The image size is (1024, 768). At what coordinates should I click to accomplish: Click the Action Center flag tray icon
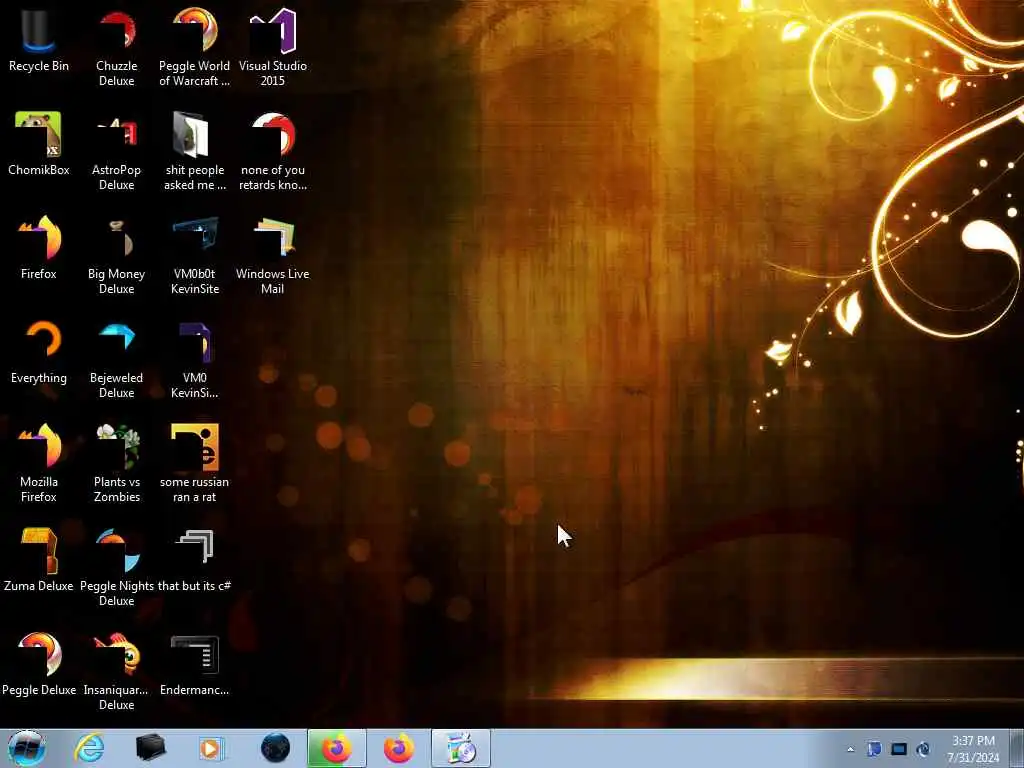pos(874,749)
